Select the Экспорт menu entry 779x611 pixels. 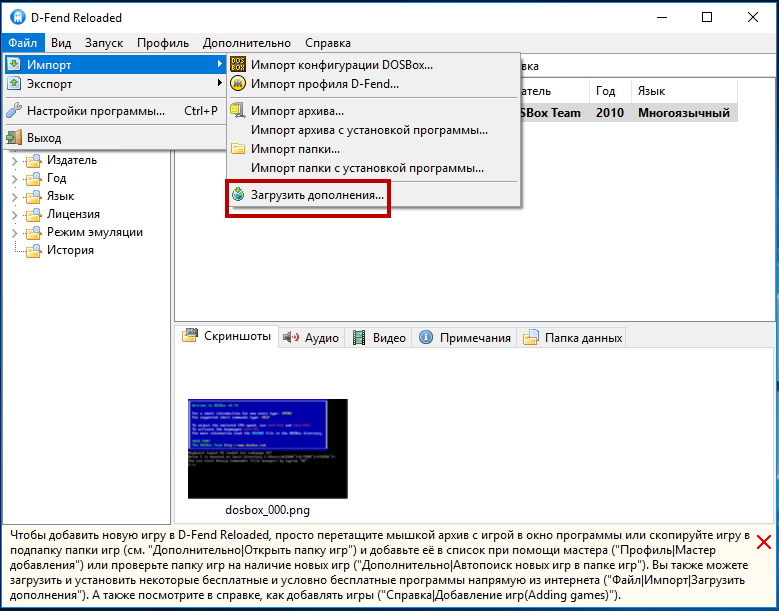(115, 84)
